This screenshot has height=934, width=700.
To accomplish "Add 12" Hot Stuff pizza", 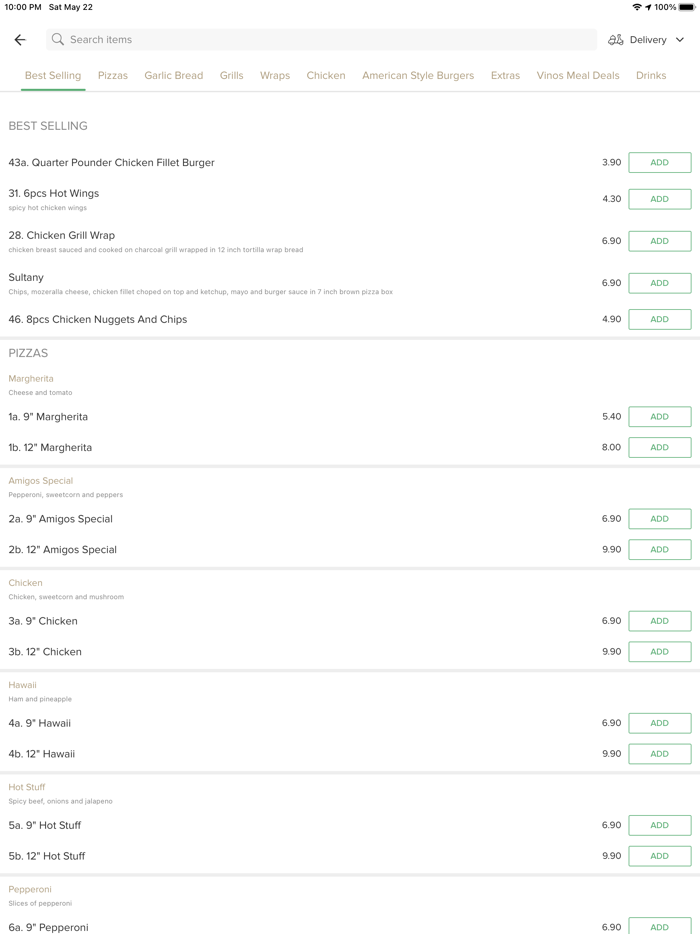I will pyautogui.click(x=659, y=856).
